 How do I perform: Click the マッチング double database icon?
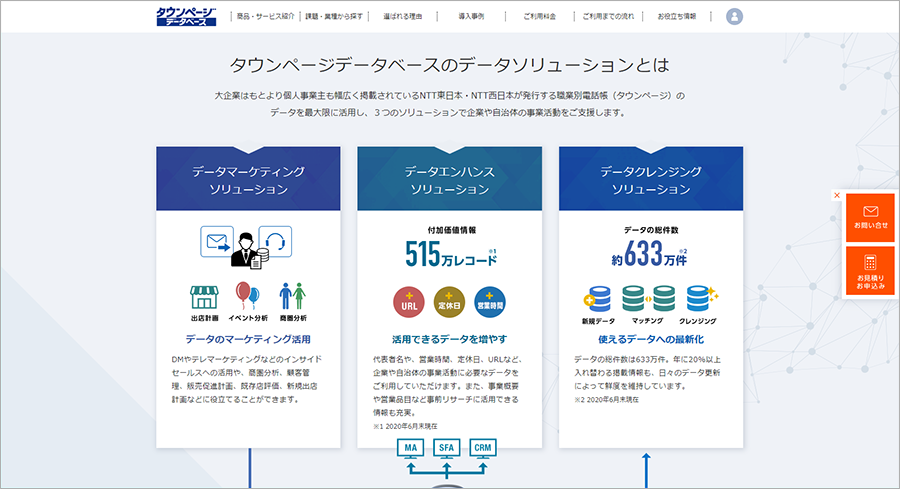(x=648, y=298)
